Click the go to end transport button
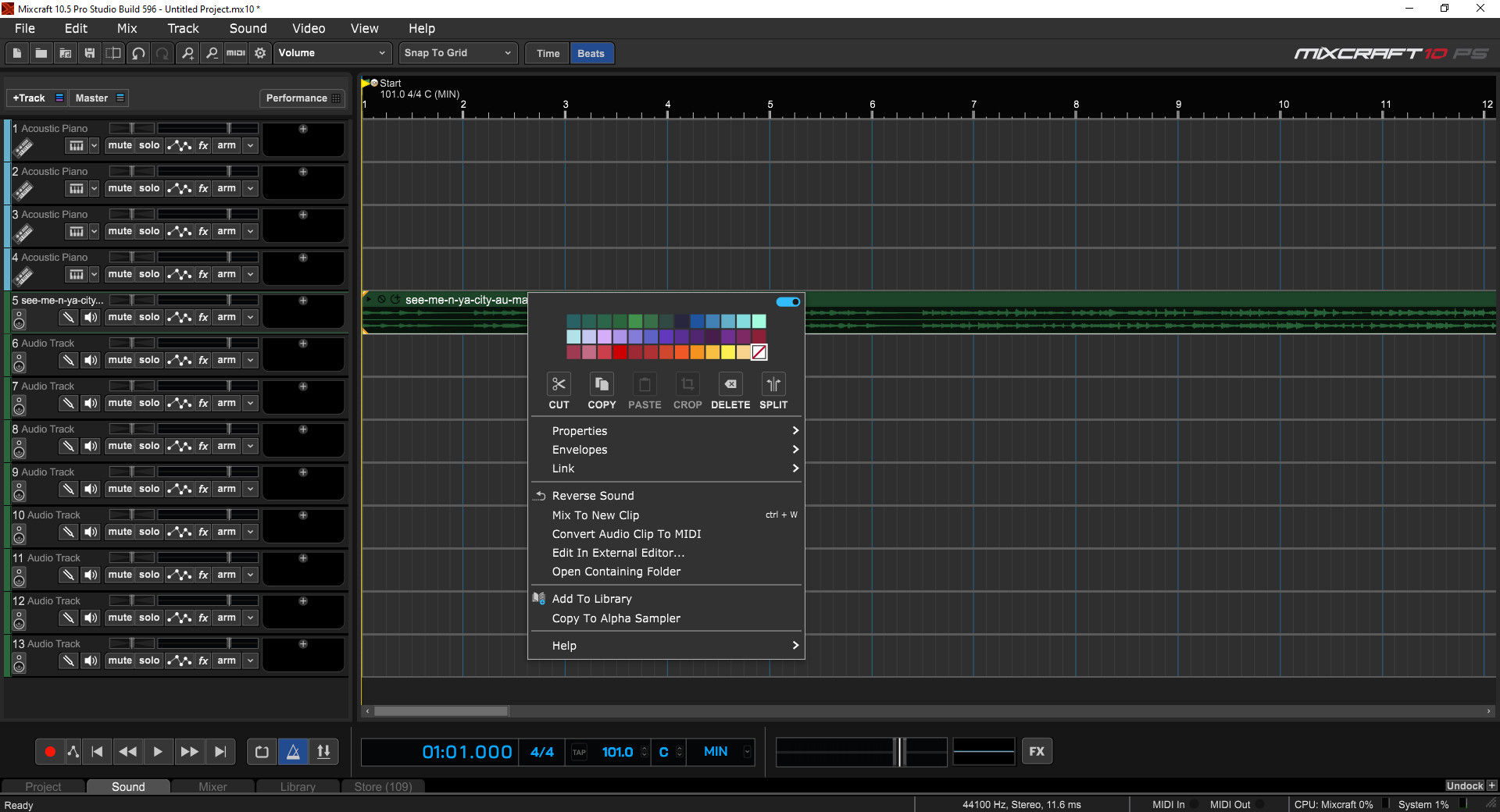 pyautogui.click(x=220, y=752)
